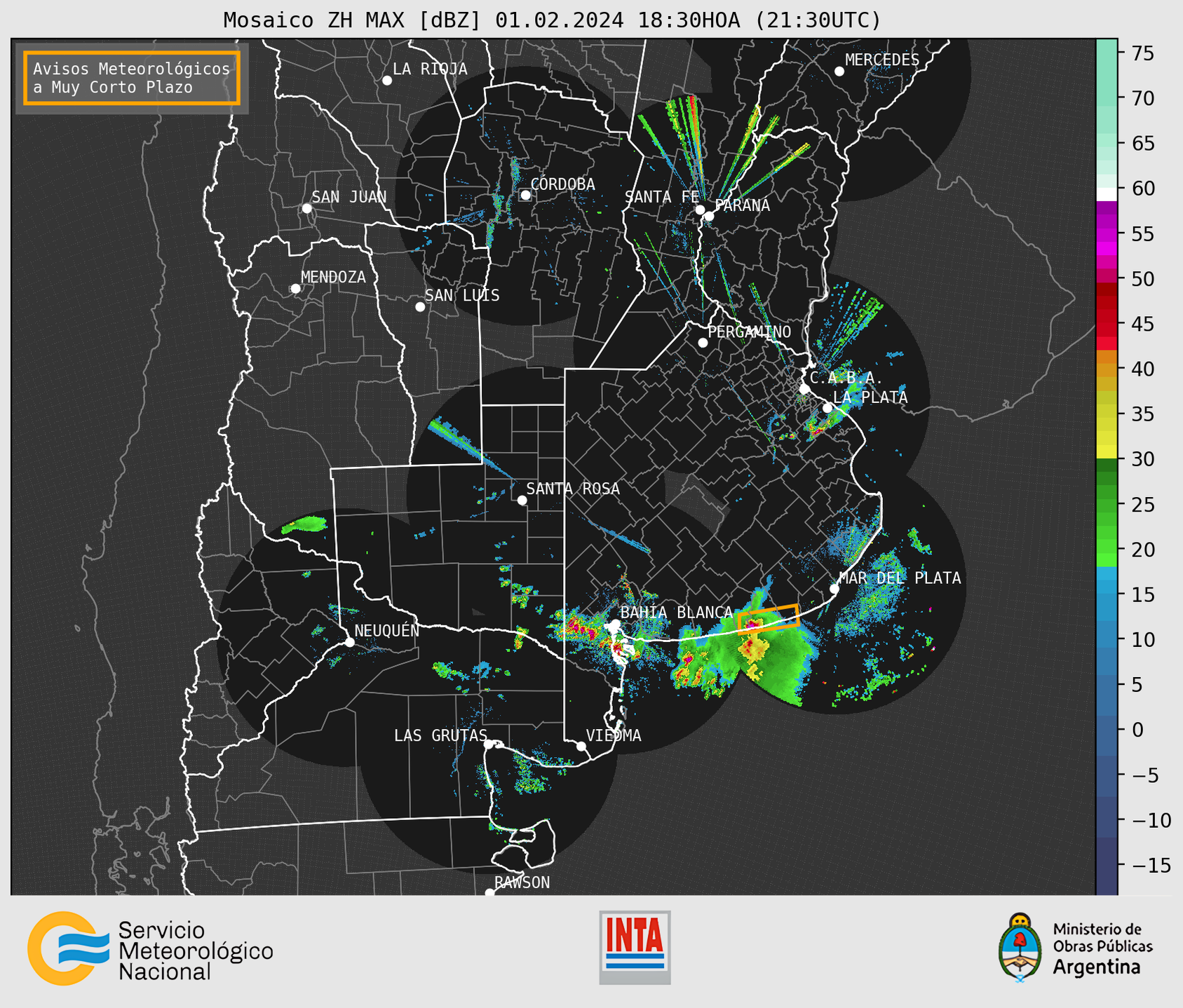
Task: Click the NEUQUÉN city marker
Action: click(350, 642)
